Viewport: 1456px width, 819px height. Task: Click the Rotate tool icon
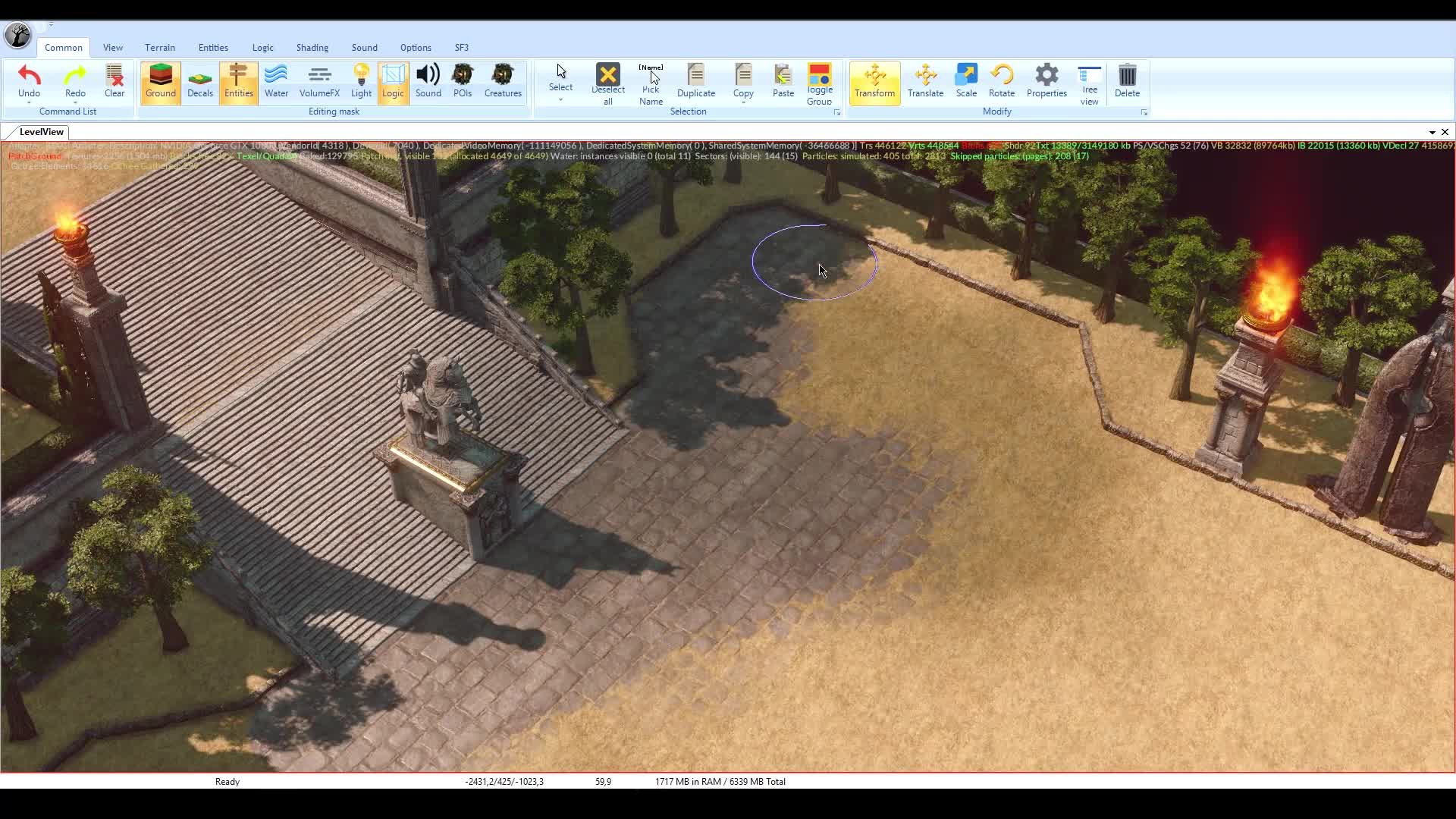[x=1001, y=75]
